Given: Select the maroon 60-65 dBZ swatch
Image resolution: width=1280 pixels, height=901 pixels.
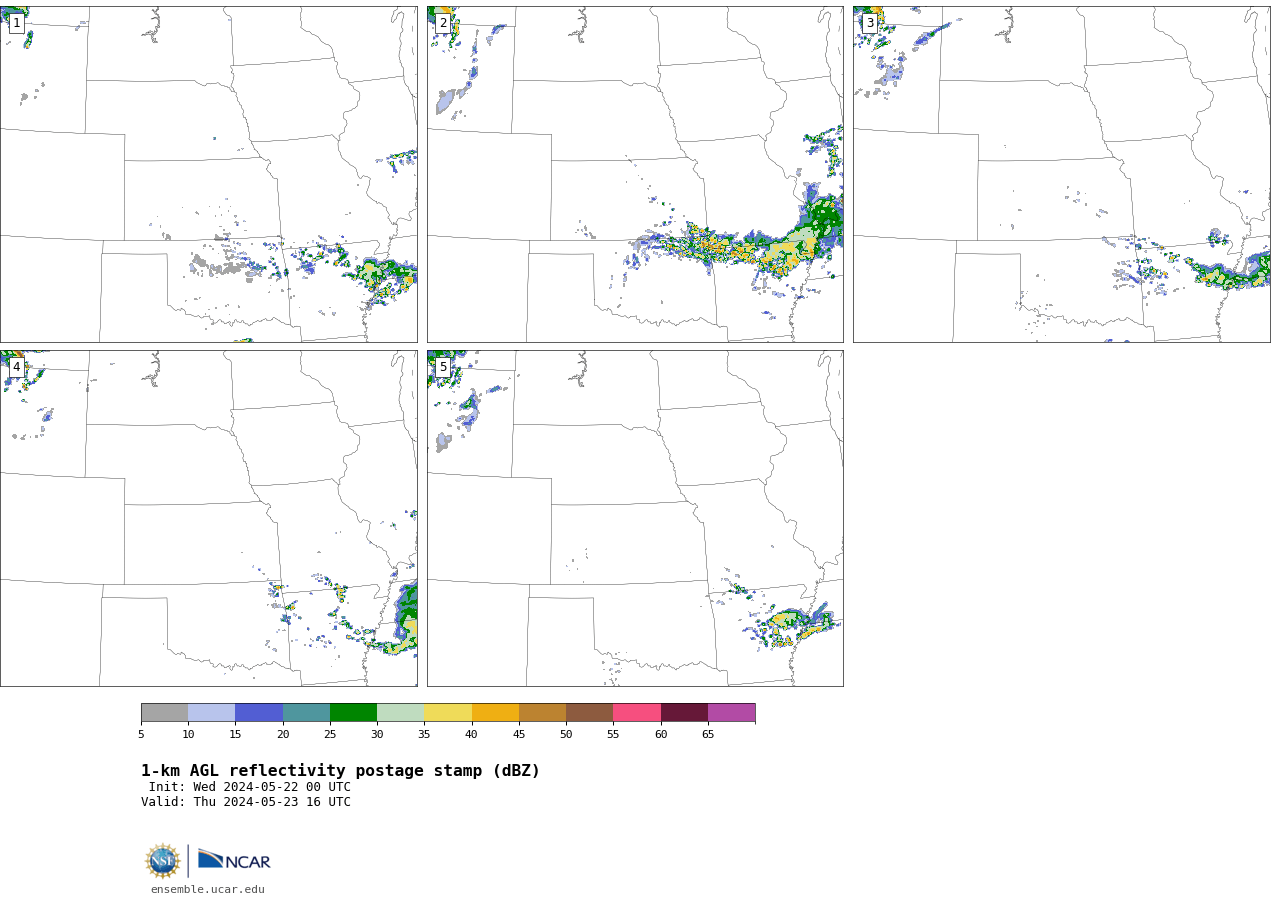Looking at the screenshot, I should (x=684, y=713).
